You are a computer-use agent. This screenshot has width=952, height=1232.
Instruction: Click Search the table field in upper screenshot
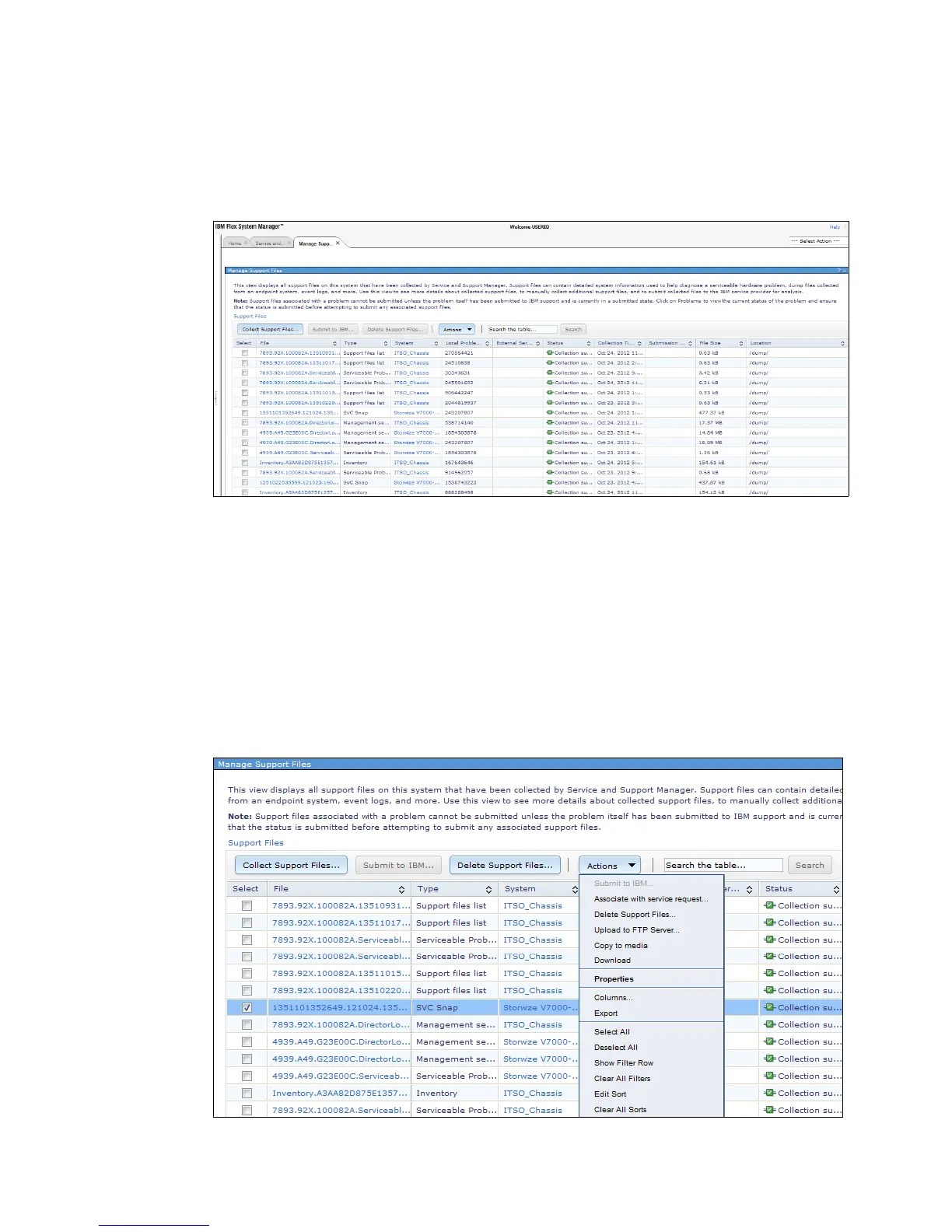[x=523, y=330]
